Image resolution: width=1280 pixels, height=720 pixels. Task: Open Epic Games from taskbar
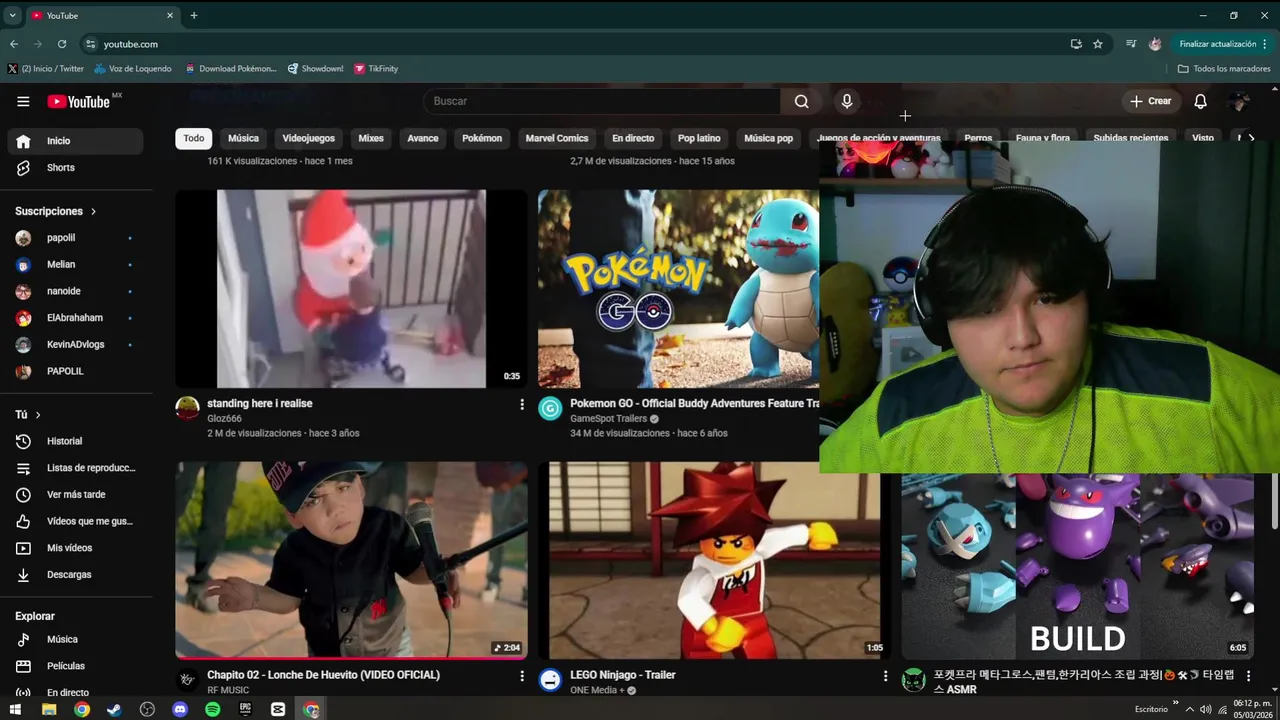click(x=245, y=709)
